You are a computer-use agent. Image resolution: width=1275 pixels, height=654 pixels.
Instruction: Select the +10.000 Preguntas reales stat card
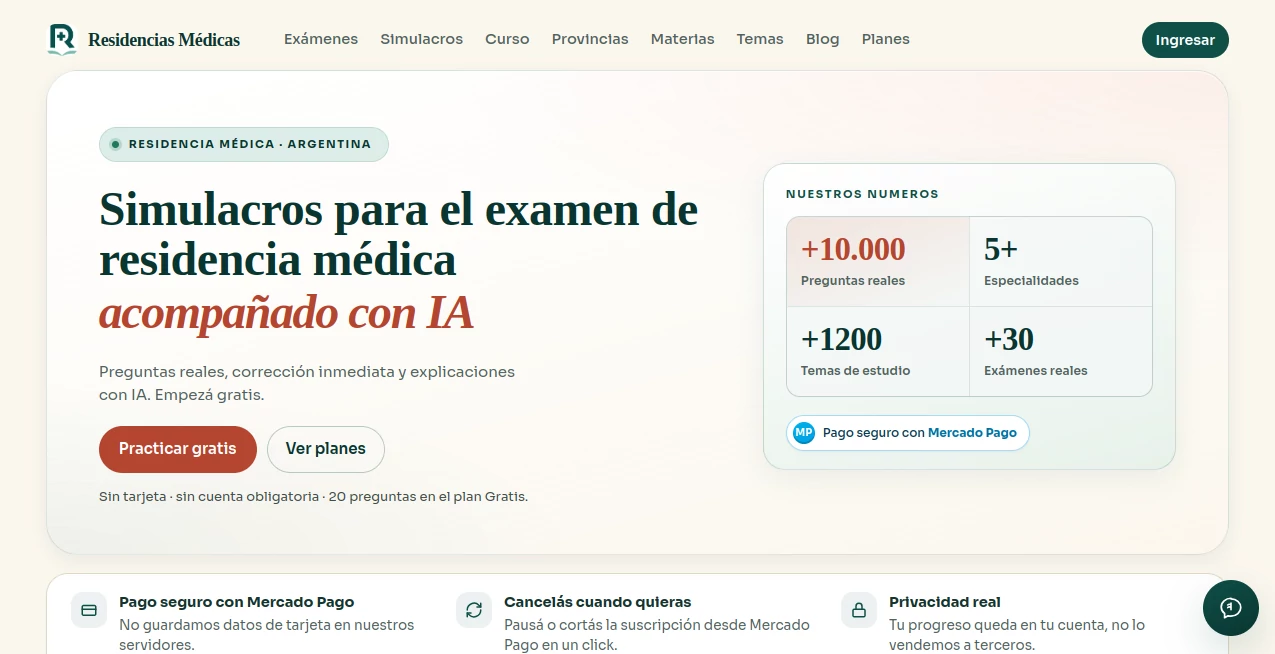click(878, 262)
